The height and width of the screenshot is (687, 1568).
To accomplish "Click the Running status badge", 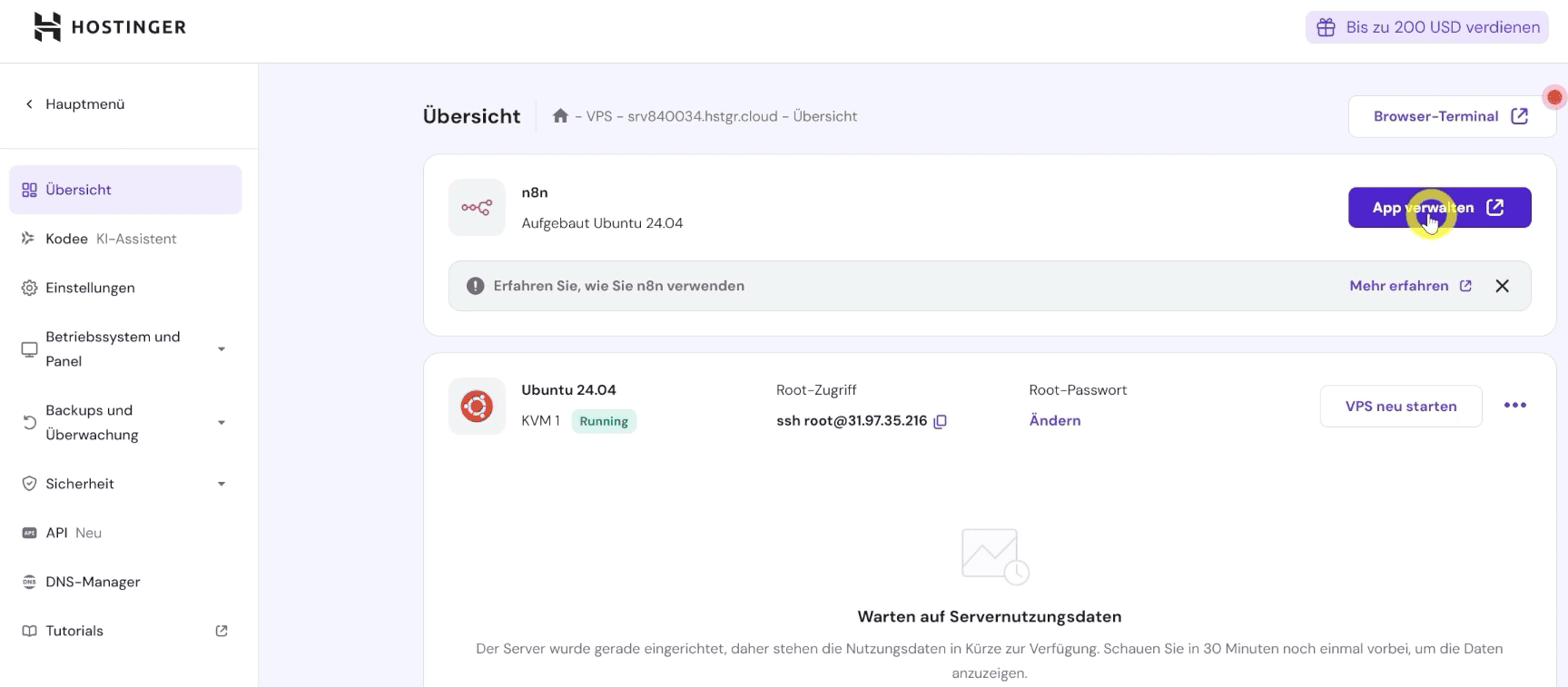I will click(x=604, y=421).
